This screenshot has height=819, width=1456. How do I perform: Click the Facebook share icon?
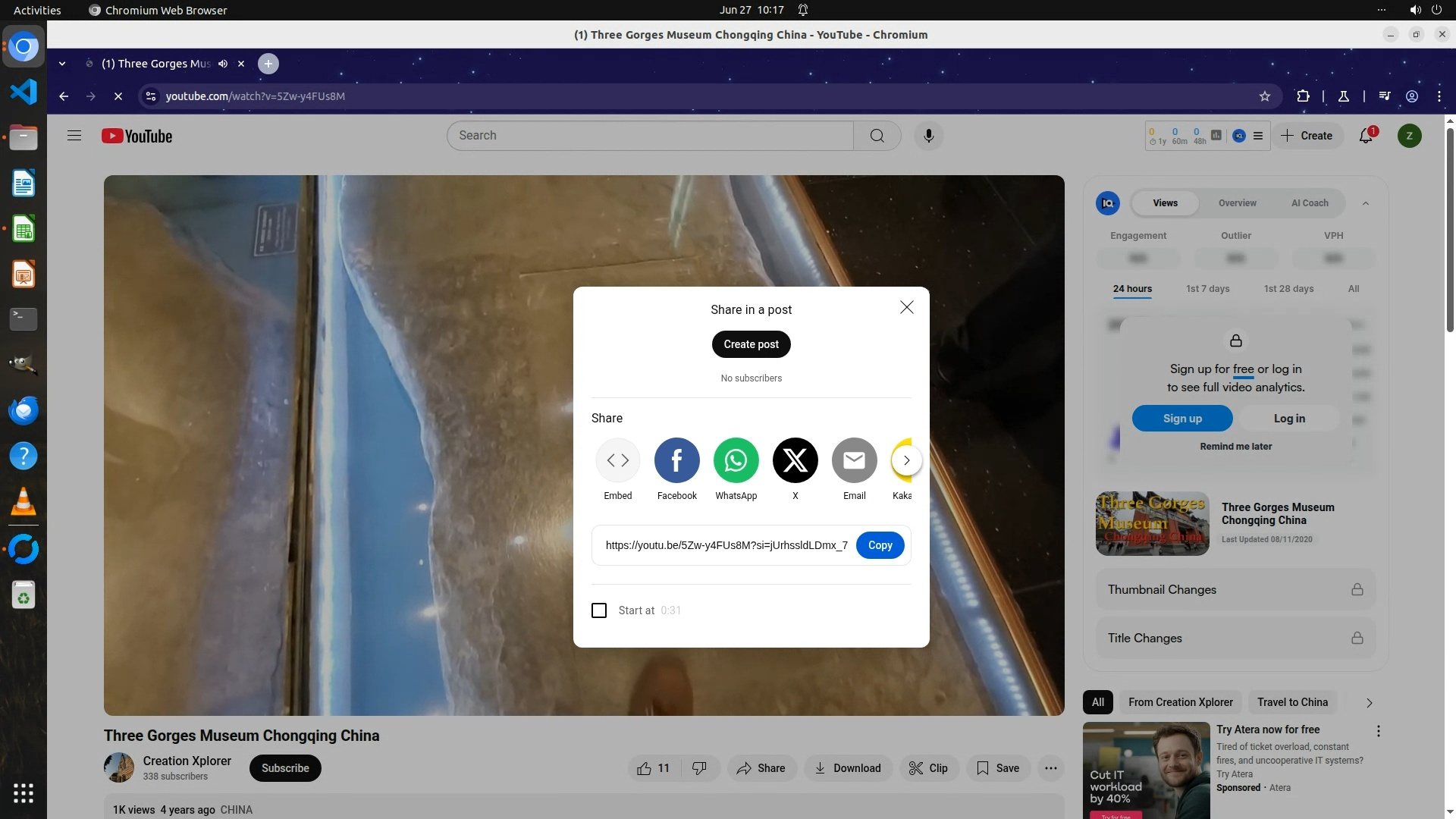676,460
